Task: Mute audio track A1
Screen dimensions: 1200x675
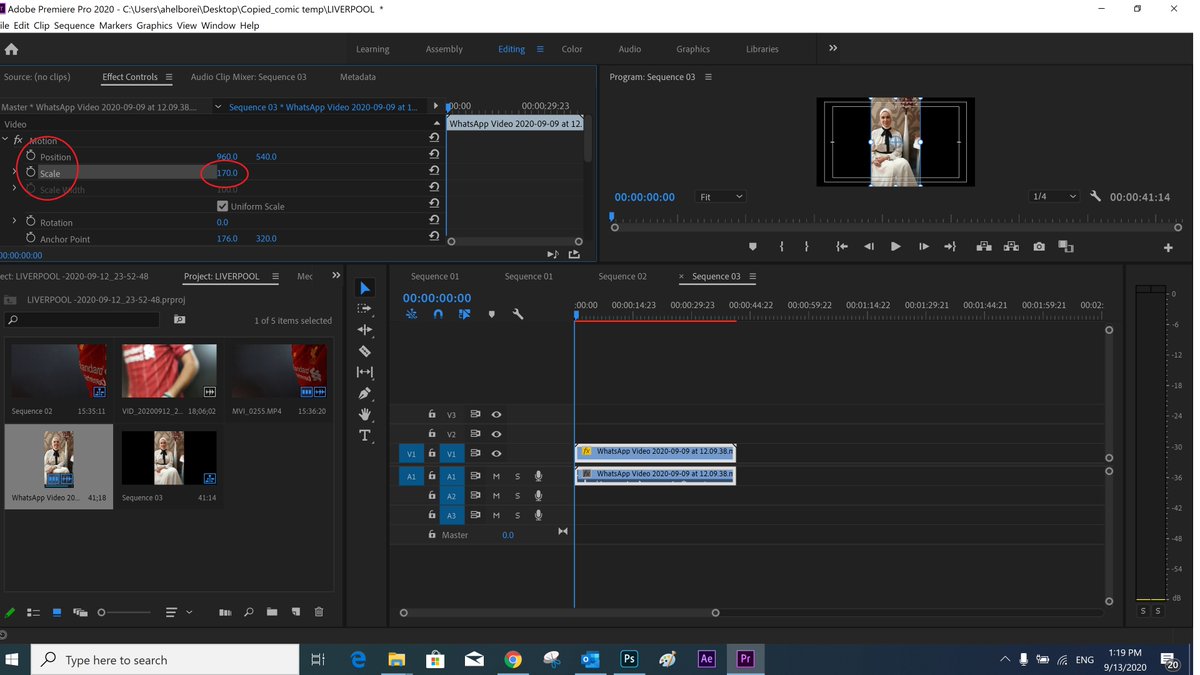Action: (496, 476)
